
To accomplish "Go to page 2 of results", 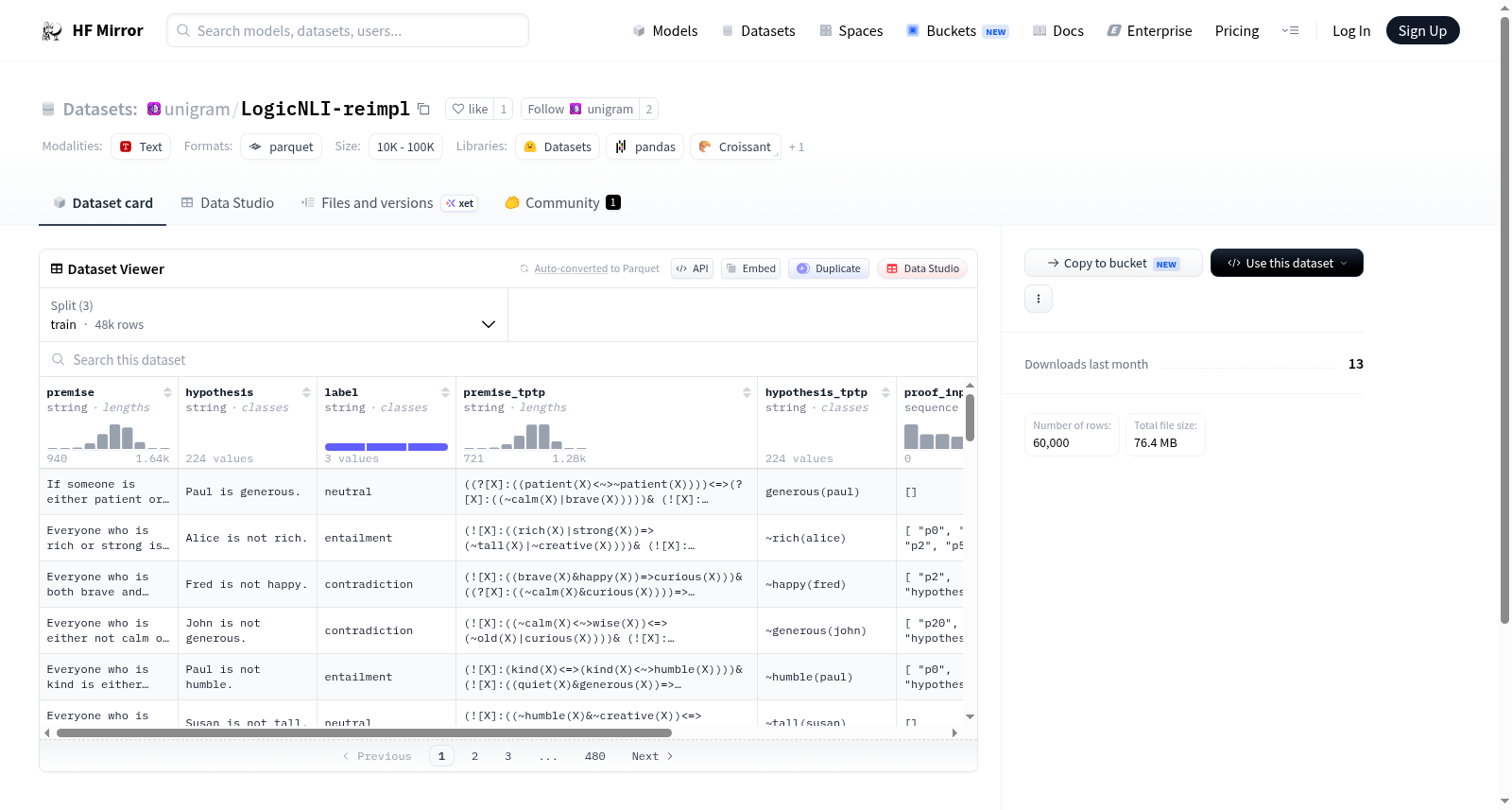I will pyautogui.click(x=474, y=756).
